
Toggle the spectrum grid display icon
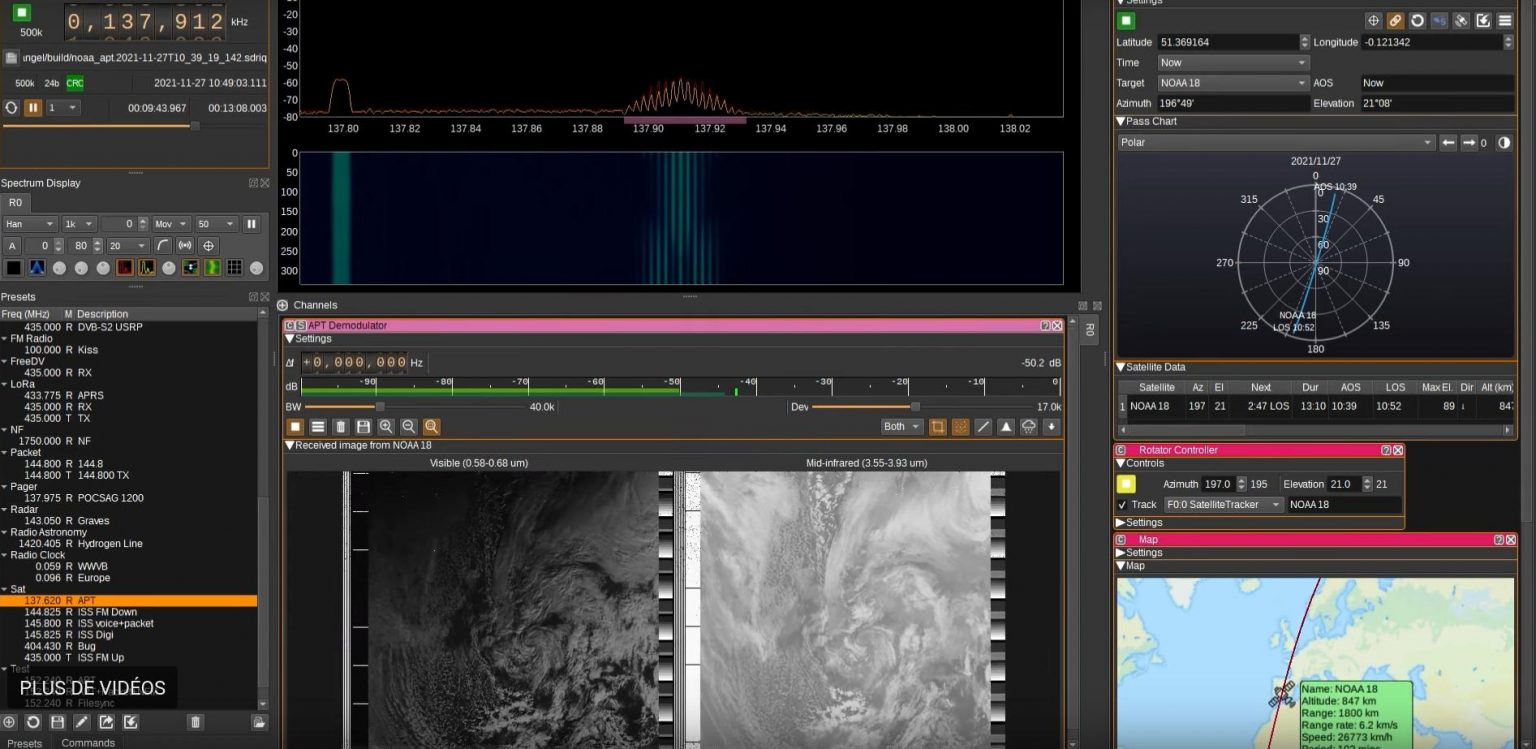click(235, 267)
